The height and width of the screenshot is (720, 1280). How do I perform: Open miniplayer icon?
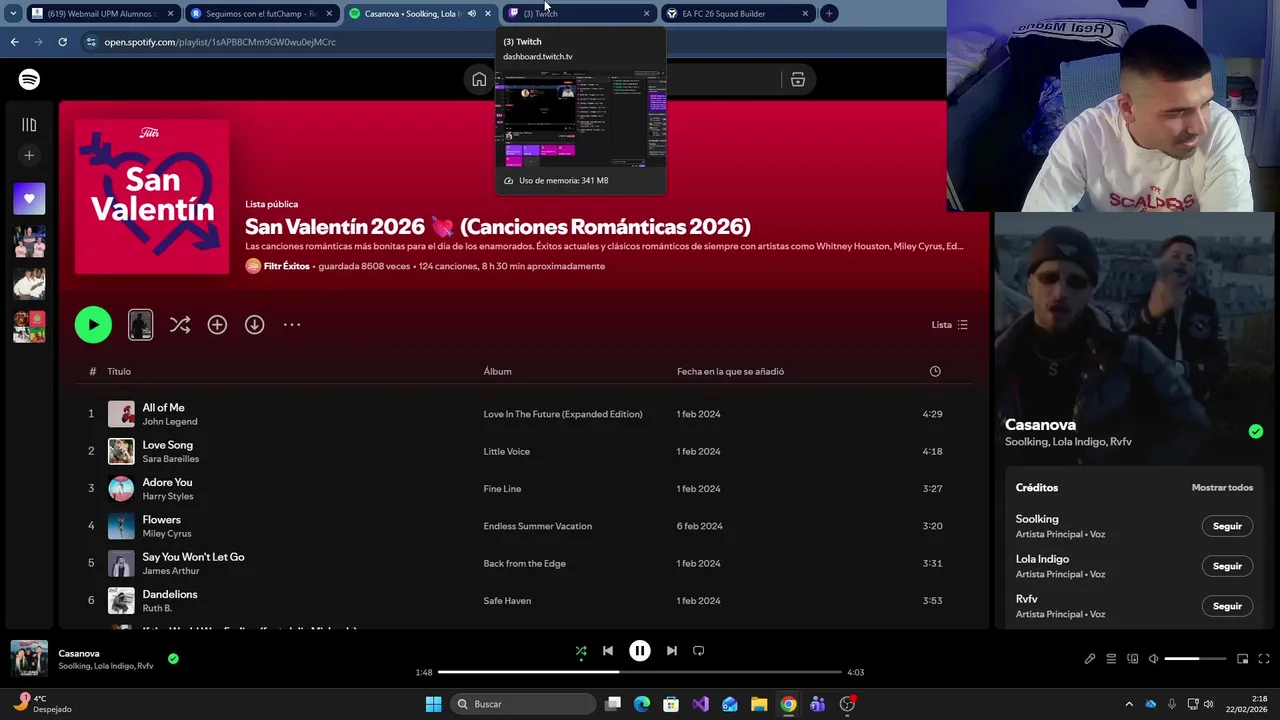click(x=1243, y=659)
